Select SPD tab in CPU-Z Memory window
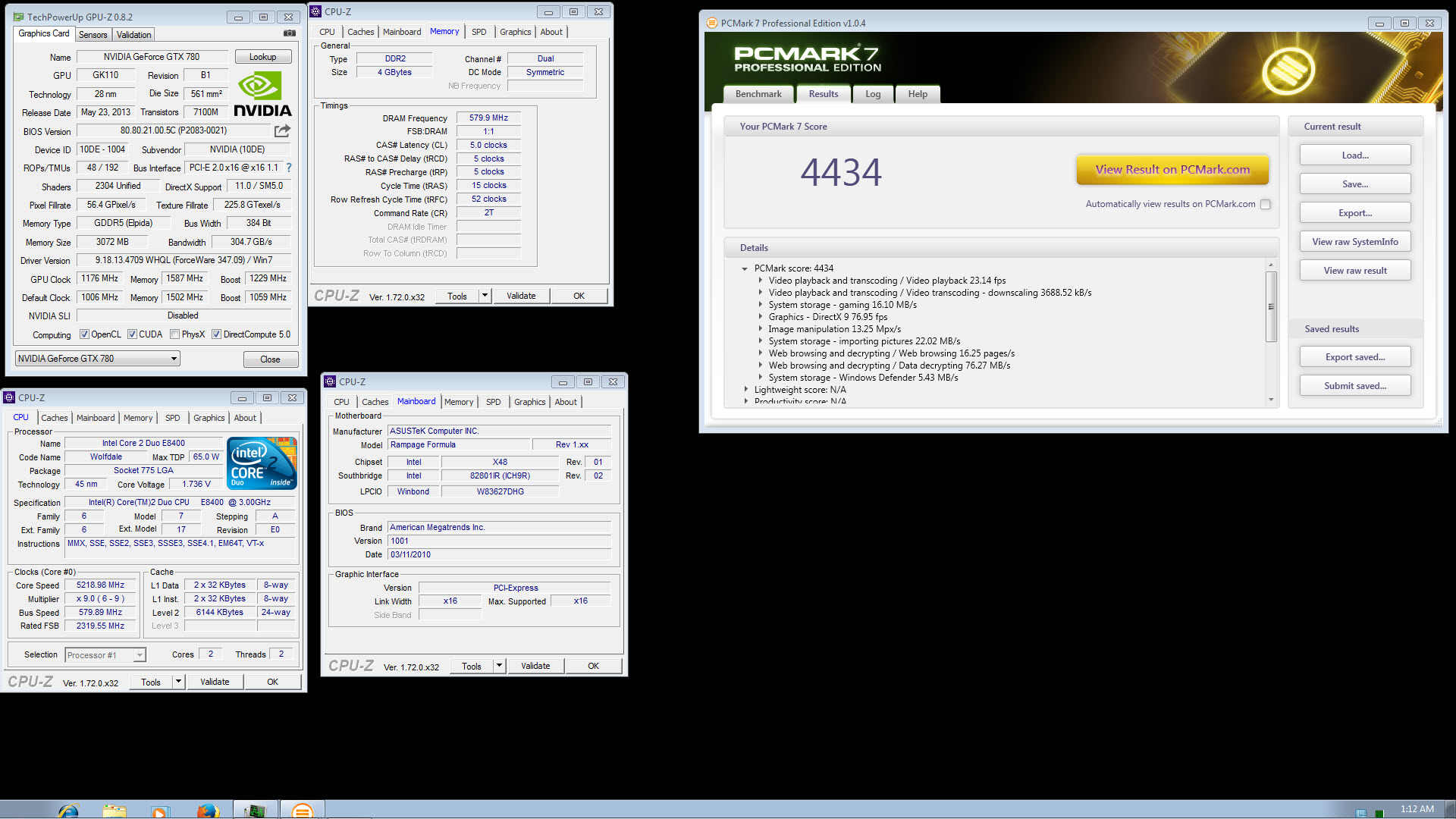1456x819 pixels. (x=479, y=32)
